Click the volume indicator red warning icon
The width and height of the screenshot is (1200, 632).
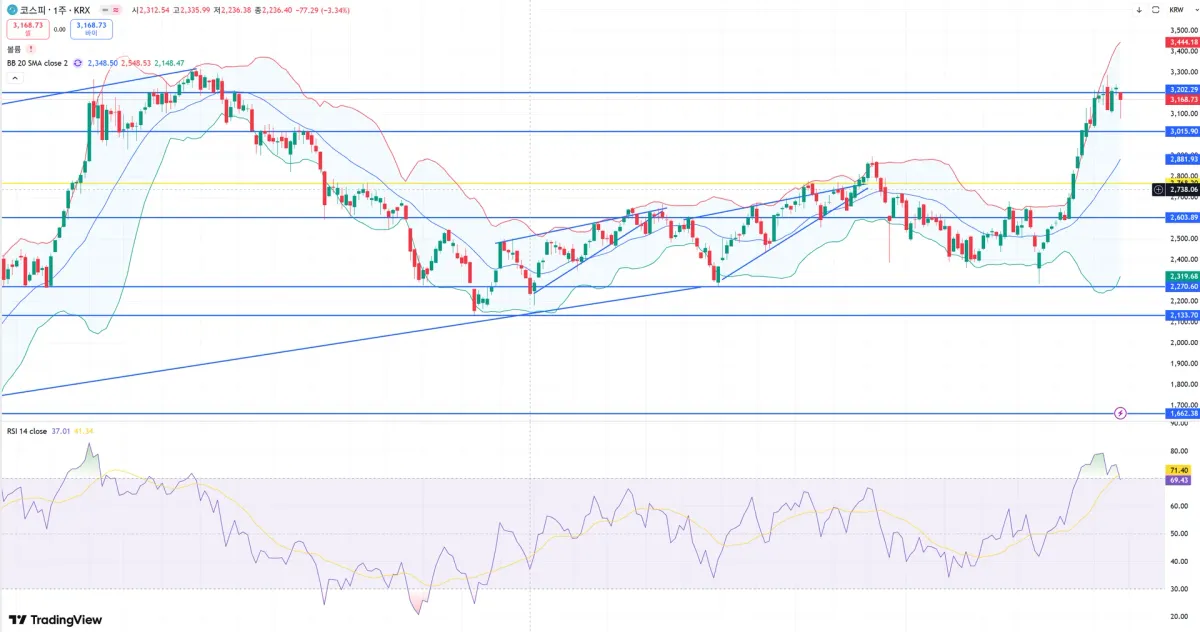click(x=30, y=48)
